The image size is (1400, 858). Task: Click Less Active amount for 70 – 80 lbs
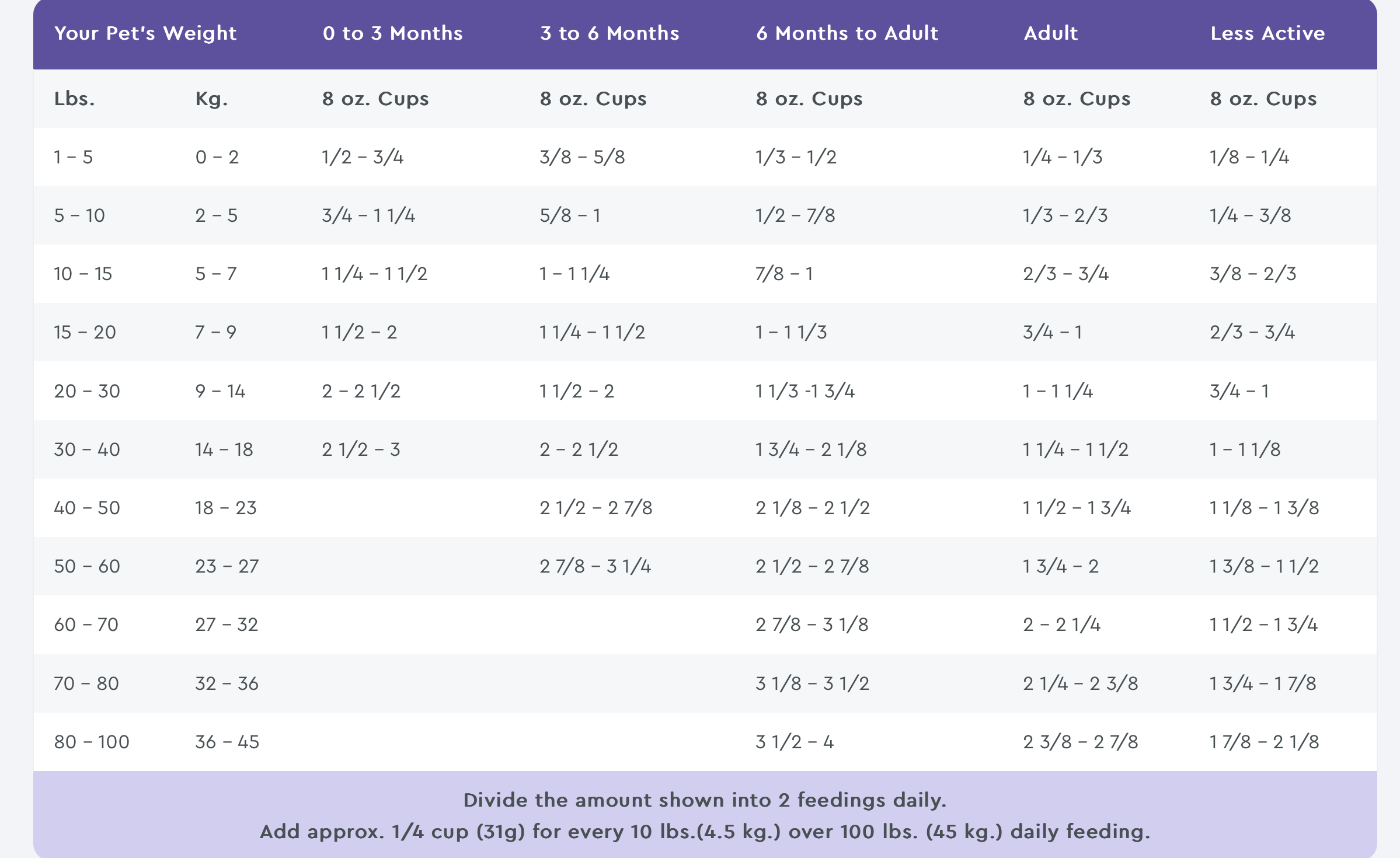[x=1263, y=683]
